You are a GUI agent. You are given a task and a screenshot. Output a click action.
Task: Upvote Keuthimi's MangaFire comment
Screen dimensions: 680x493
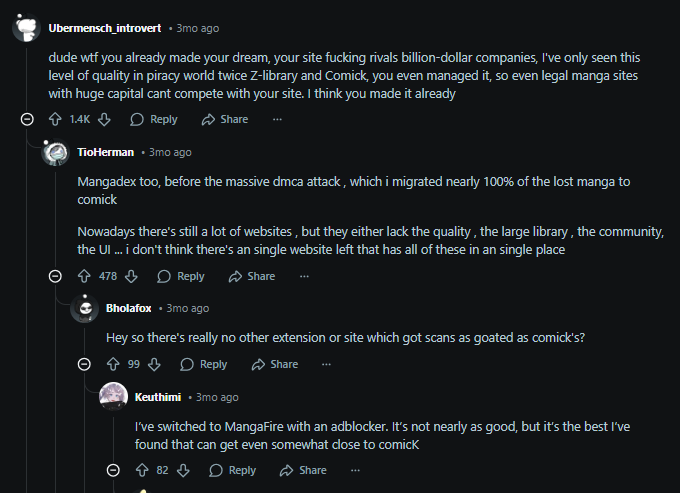[142, 470]
